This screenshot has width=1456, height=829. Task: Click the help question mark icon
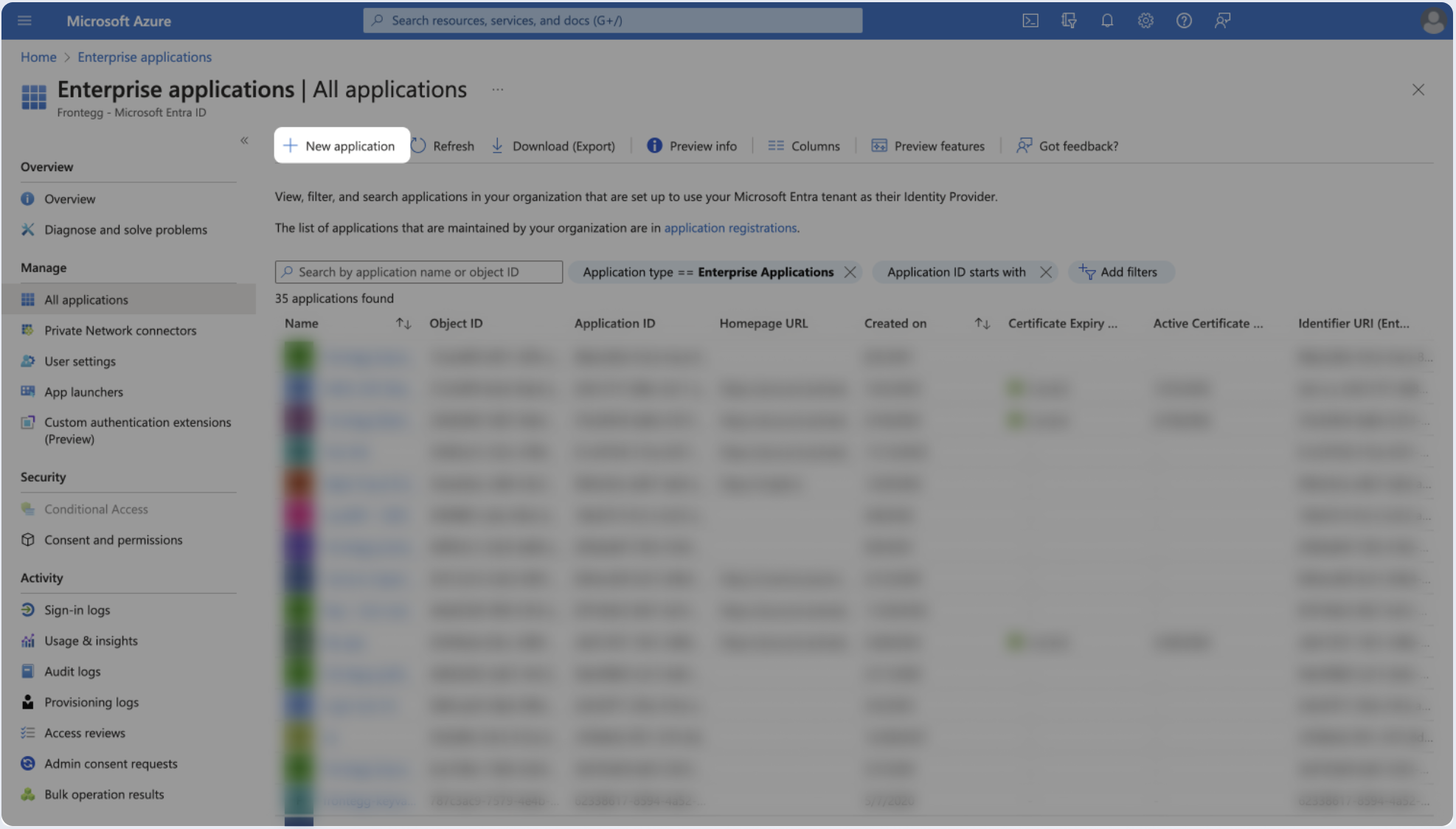[x=1184, y=21]
